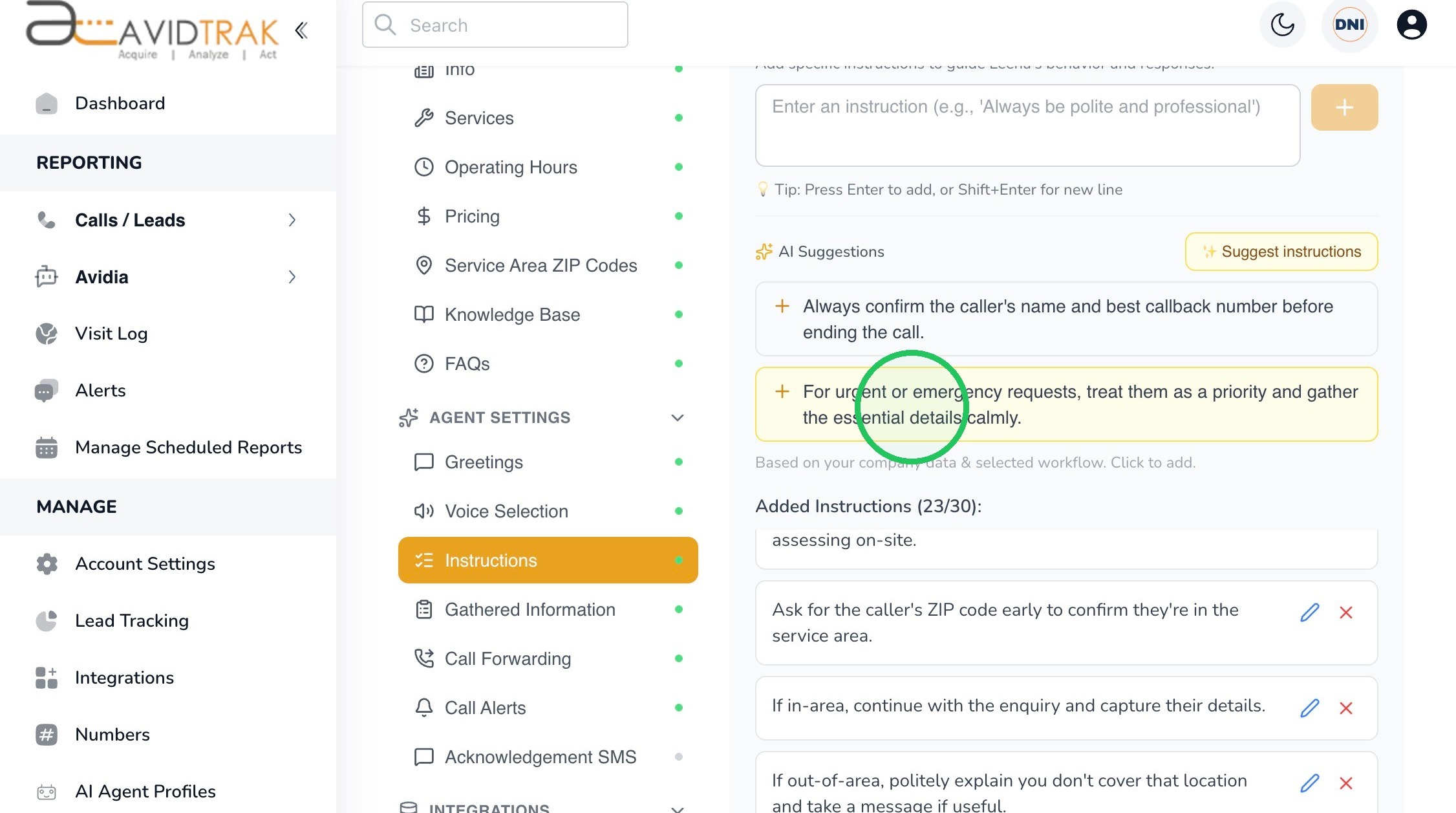Expand Calls / Leads submenu arrow

click(292, 220)
